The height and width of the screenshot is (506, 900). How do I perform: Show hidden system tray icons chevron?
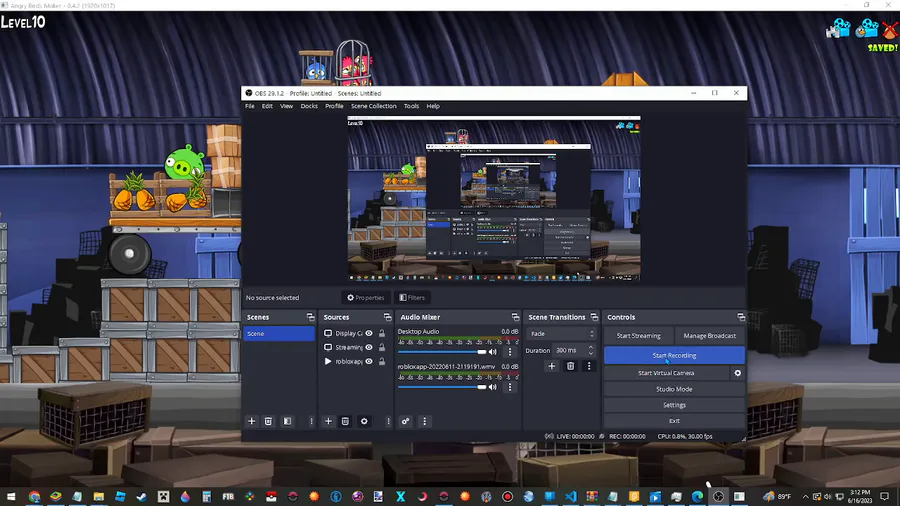pyautogui.click(x=805, y=497)
